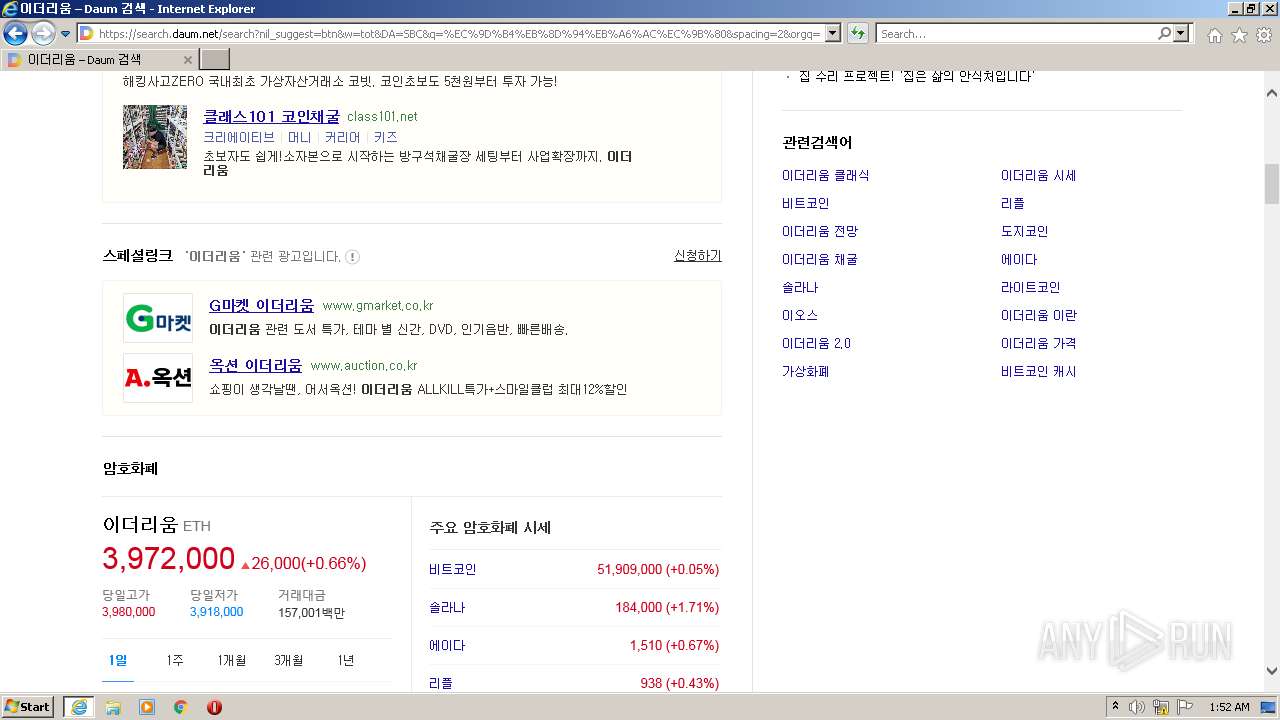The width and height of the screenshot is (1280, 720).
Task: Click the vertical scrollbar thumb
Action: tap(1271, 183)
